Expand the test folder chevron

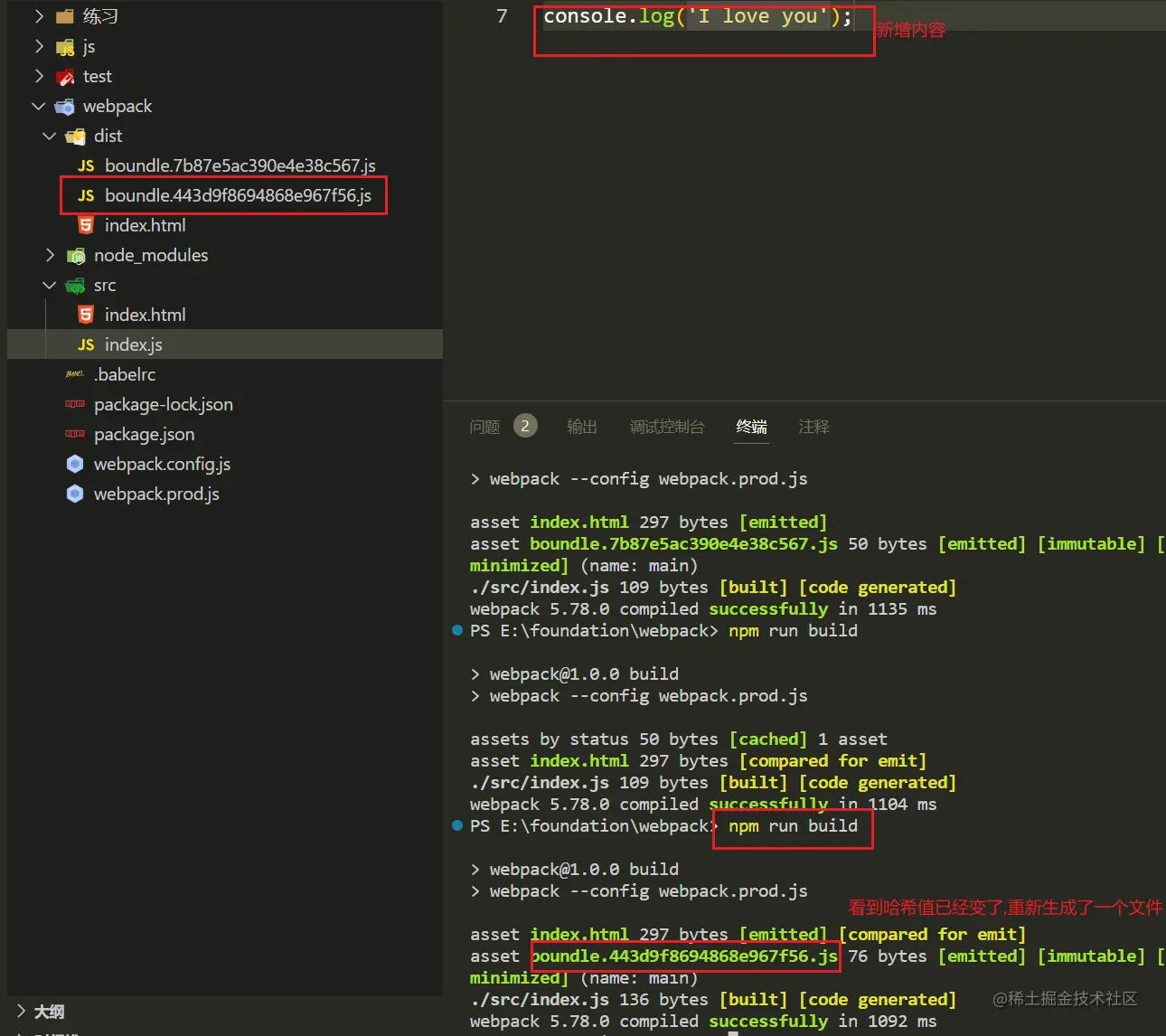click(x=39, y=76)
